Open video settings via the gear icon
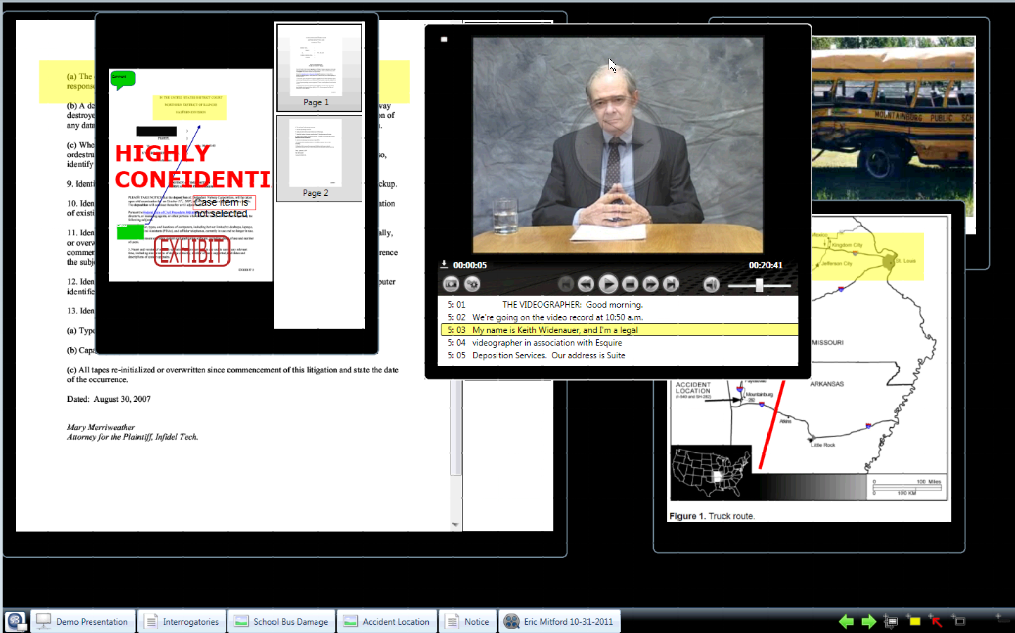The height and width of the screenshot is (633, 1015). 473,283
